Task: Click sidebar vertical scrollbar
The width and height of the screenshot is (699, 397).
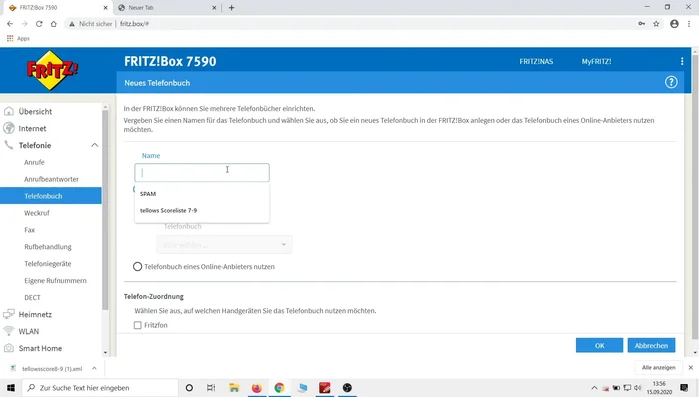Action: (x=105, y=209)
